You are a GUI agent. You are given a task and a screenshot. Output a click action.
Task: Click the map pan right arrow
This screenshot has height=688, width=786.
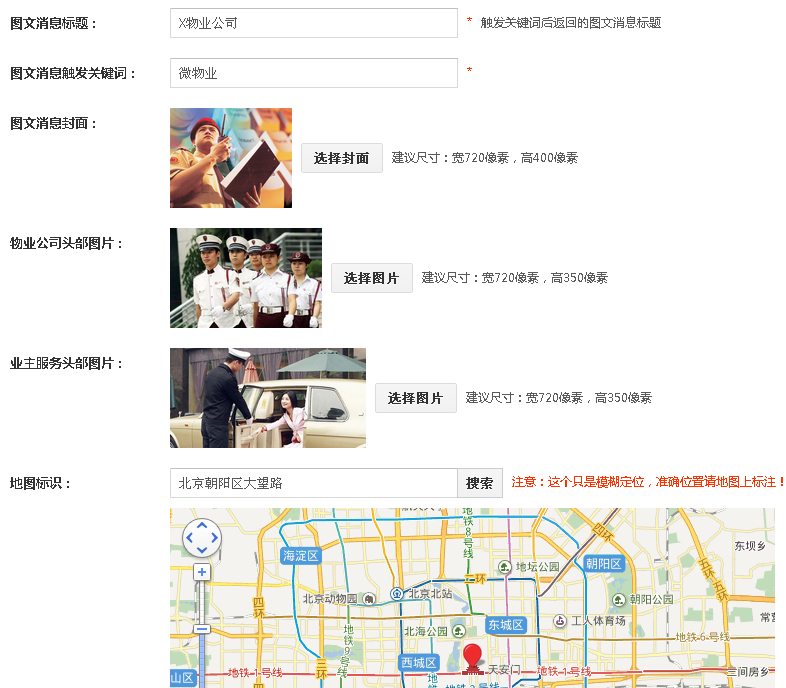(214, 538)
